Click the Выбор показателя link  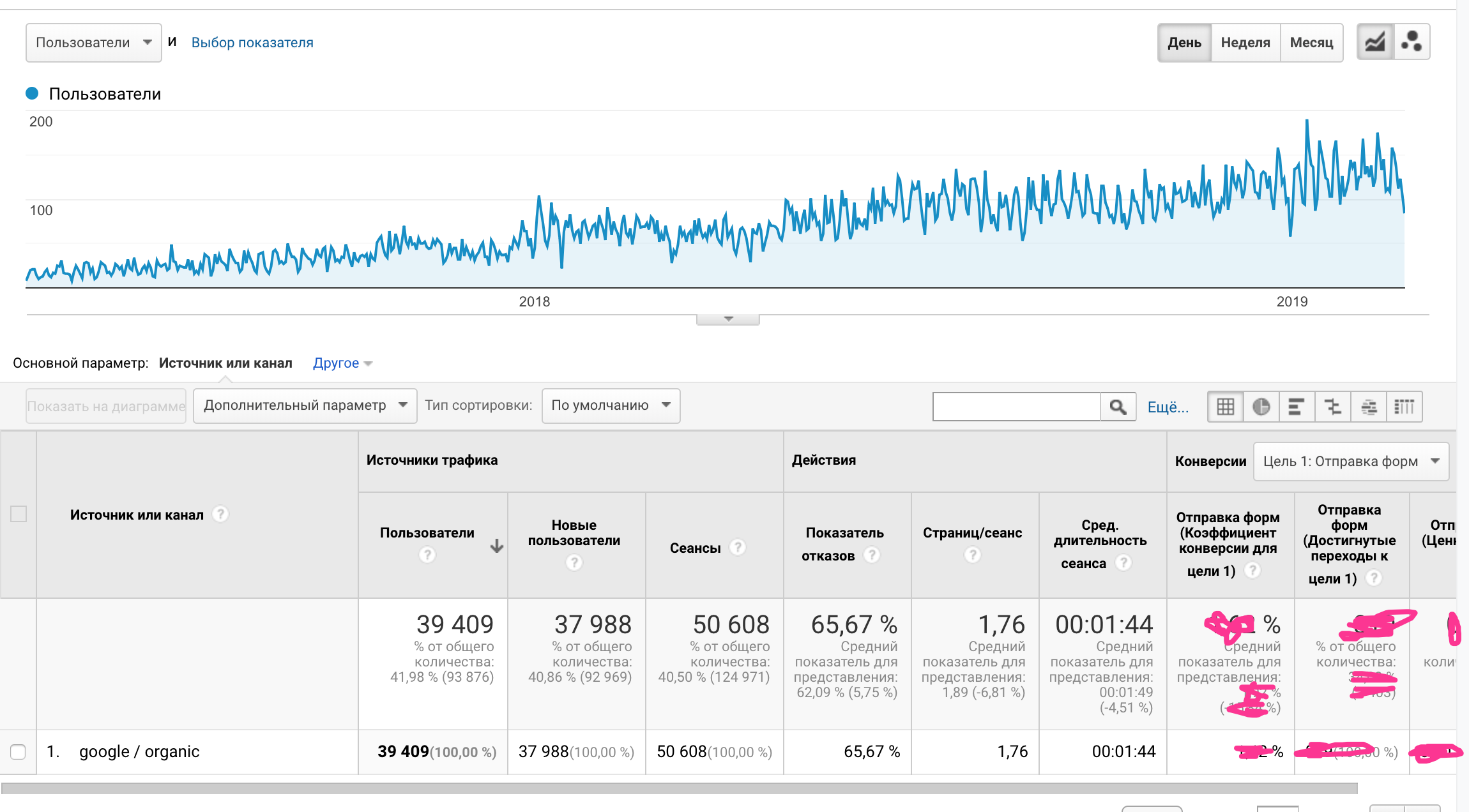click(x=252, y=43)
